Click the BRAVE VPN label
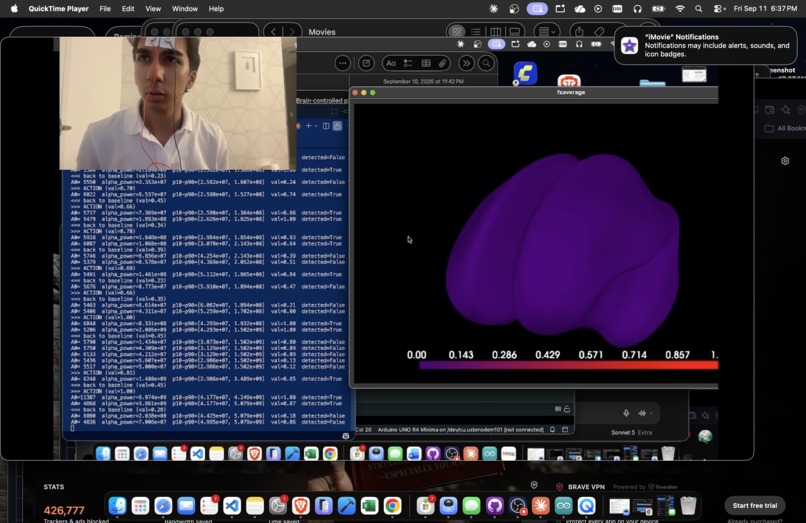Screen dimensions: 806x523 click(586, 486)
